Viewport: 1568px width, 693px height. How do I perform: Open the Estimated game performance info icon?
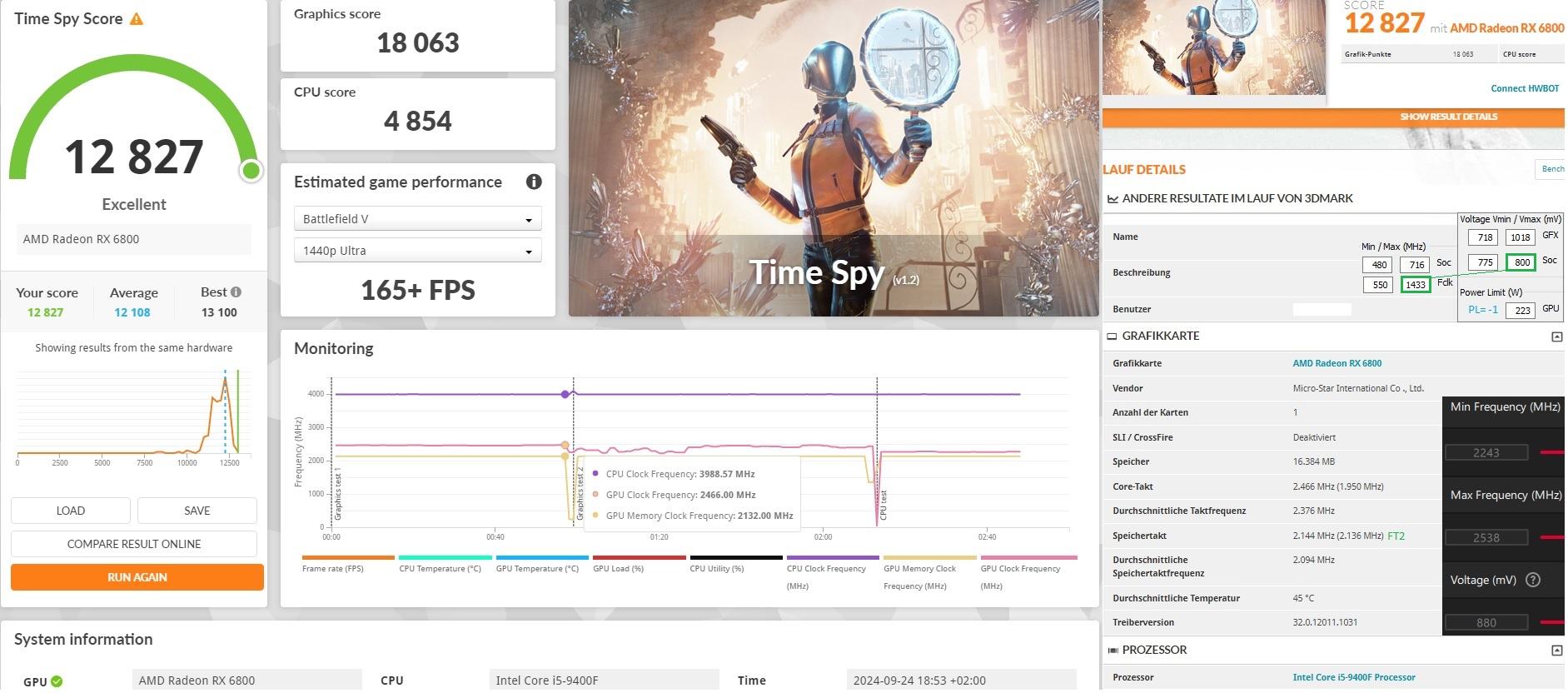click(534, 182)
